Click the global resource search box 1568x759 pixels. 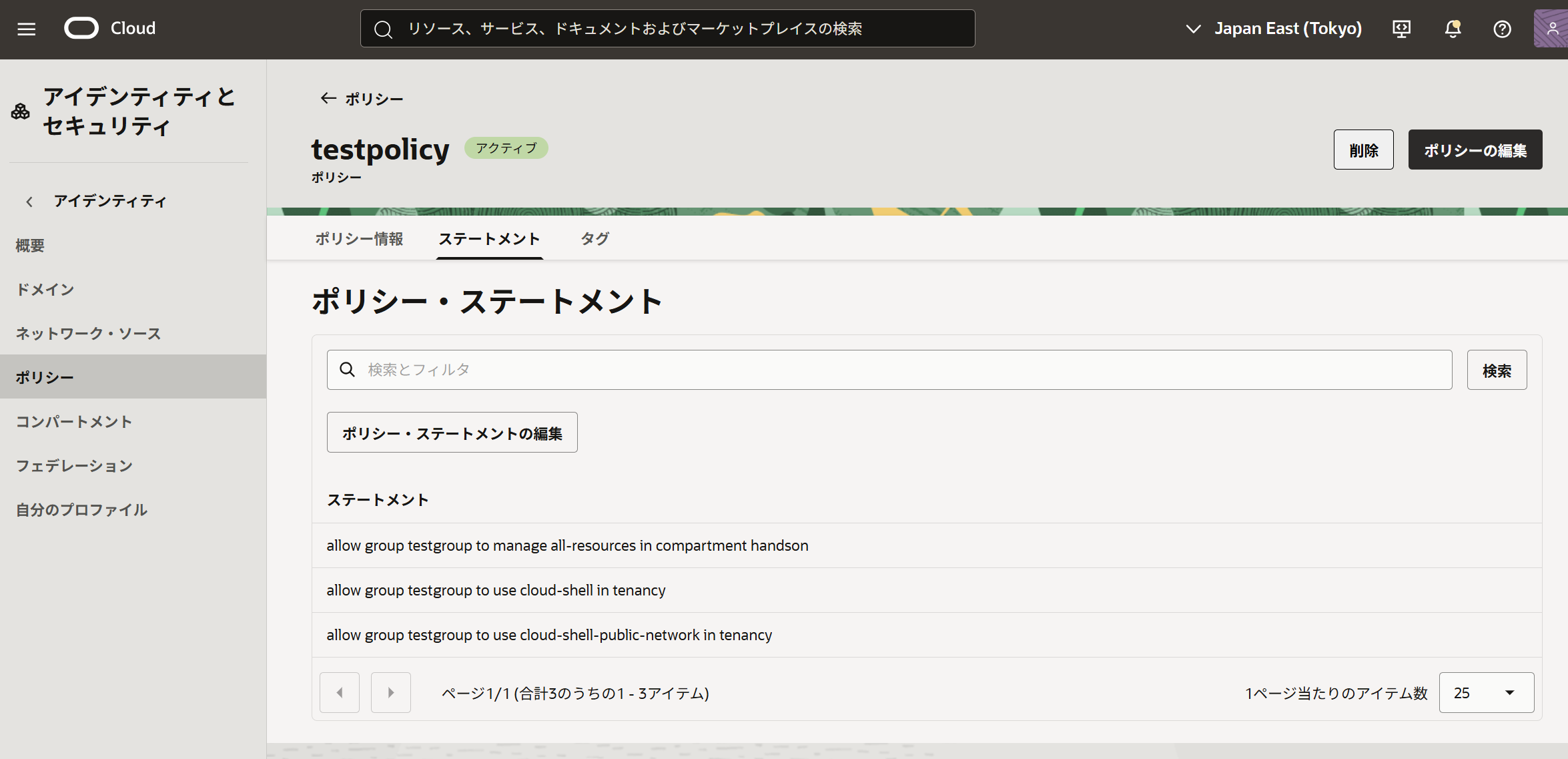click(x=667, y=29)
